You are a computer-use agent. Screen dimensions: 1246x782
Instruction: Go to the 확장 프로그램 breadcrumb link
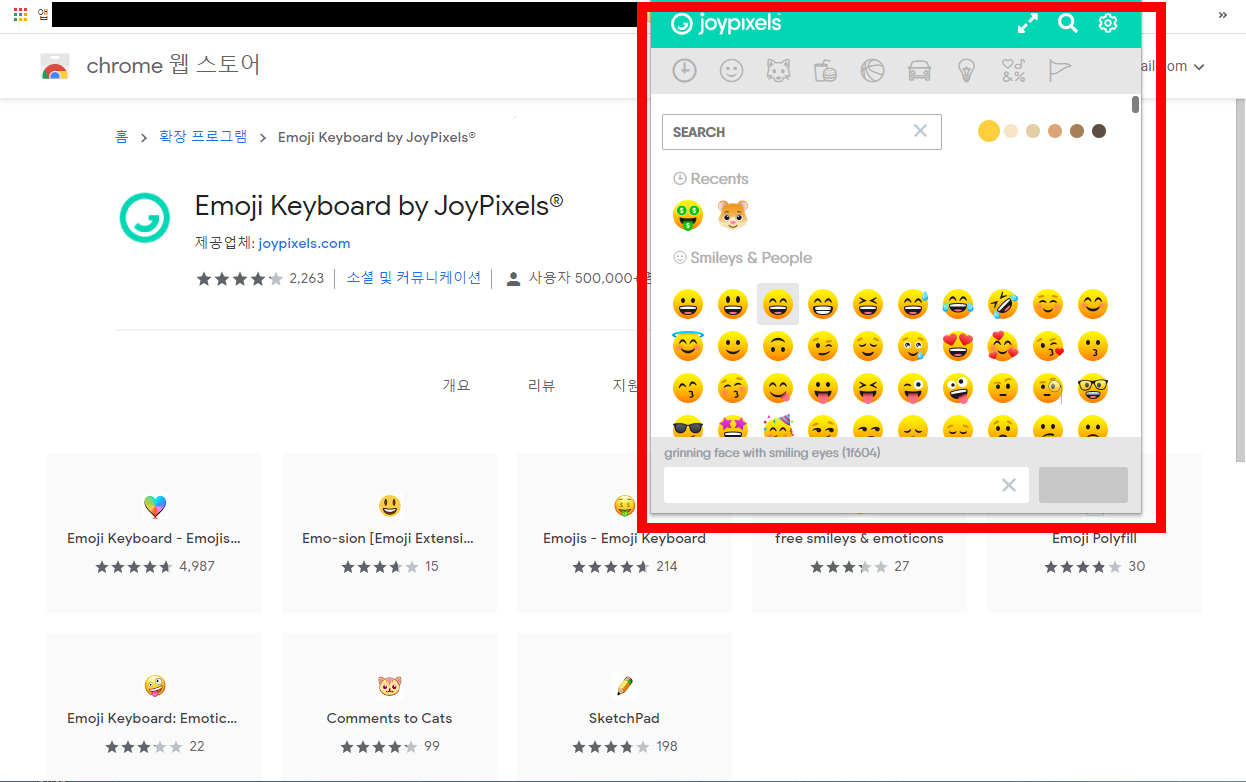[203, 137]
